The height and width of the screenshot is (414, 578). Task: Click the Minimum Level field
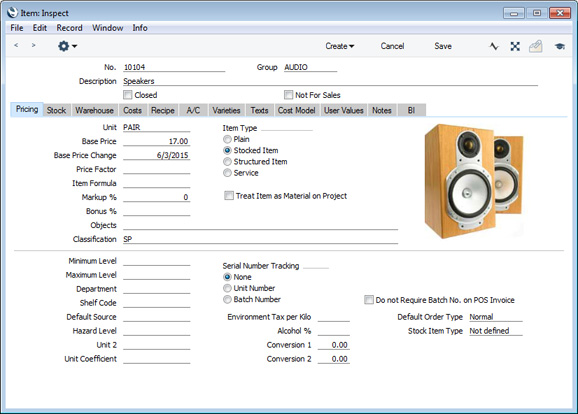click(157, 261)
